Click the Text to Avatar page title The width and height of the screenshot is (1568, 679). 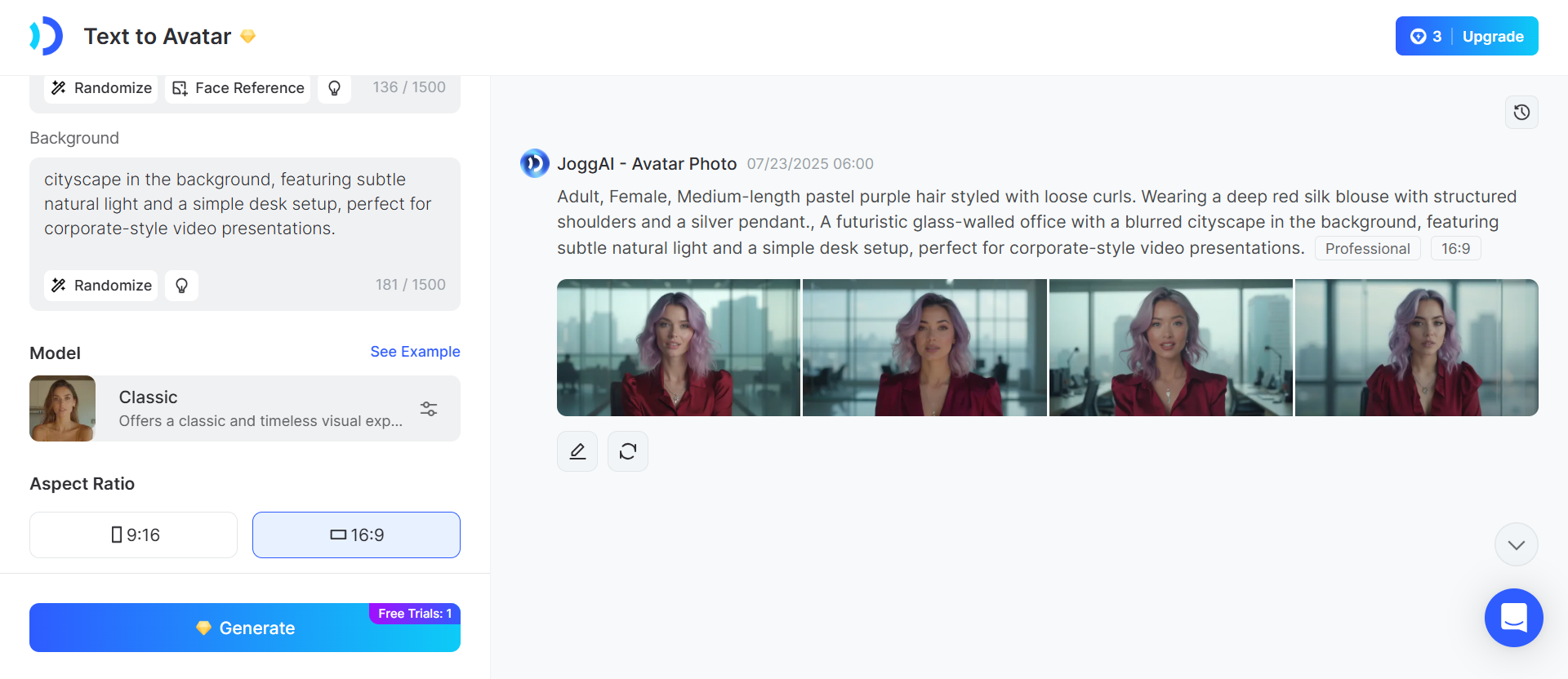coord(158,37)
